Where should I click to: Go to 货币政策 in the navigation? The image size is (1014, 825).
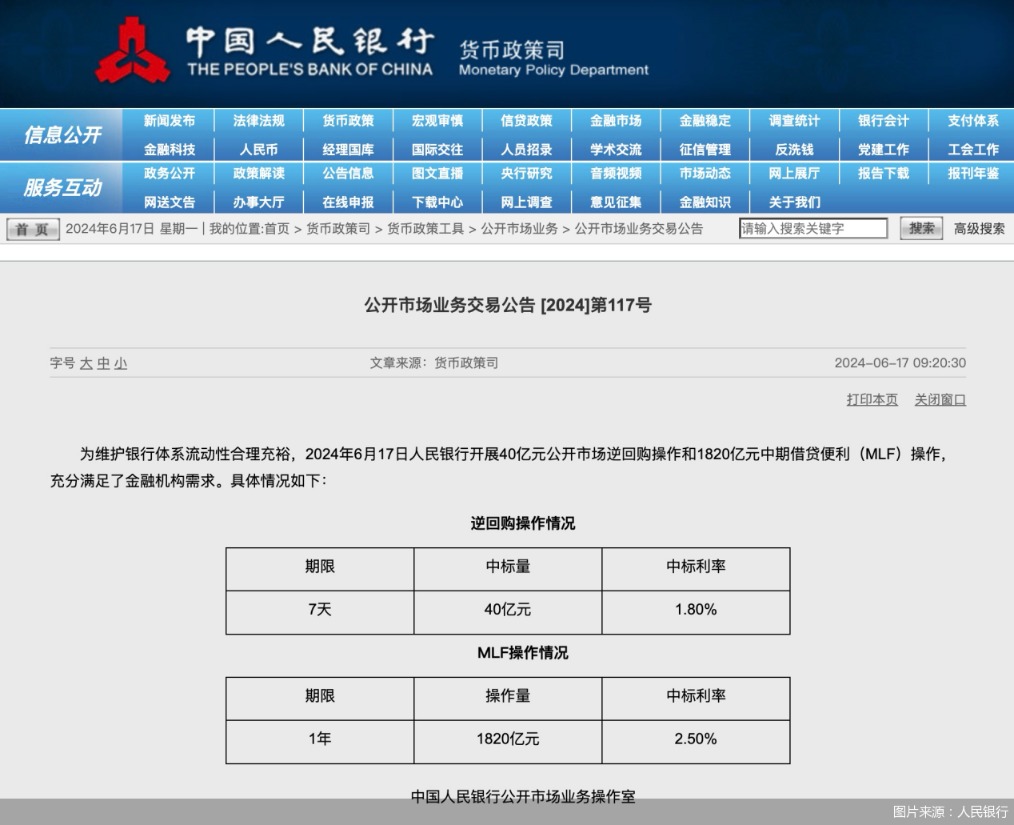pos(348,121)
